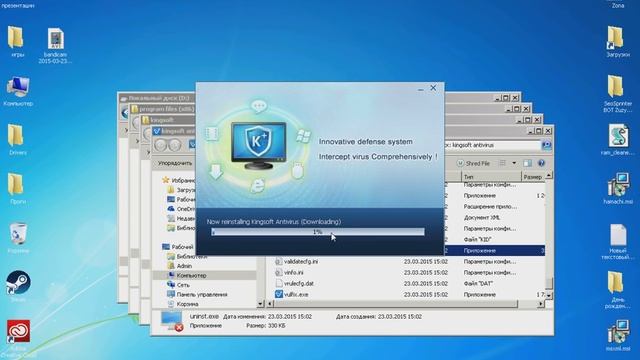This screenshot has width=640, height=360.
Task: Open the ram_cleaner script icon
Action: (x=618, y=140)
